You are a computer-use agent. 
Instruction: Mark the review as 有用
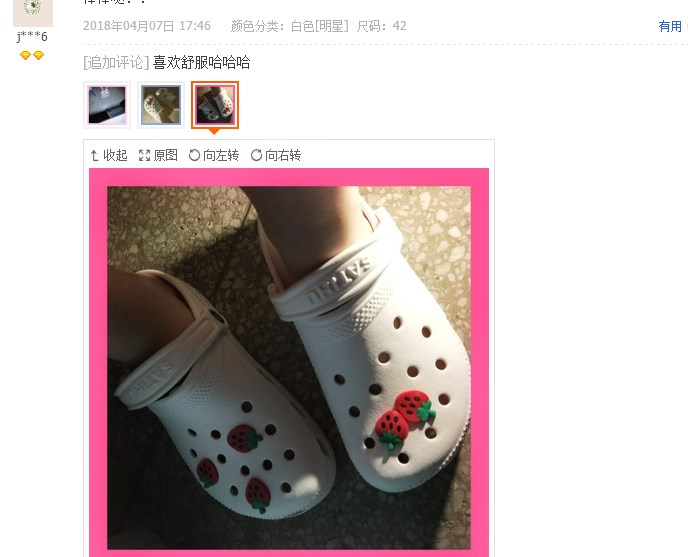(x=670, y=26)
